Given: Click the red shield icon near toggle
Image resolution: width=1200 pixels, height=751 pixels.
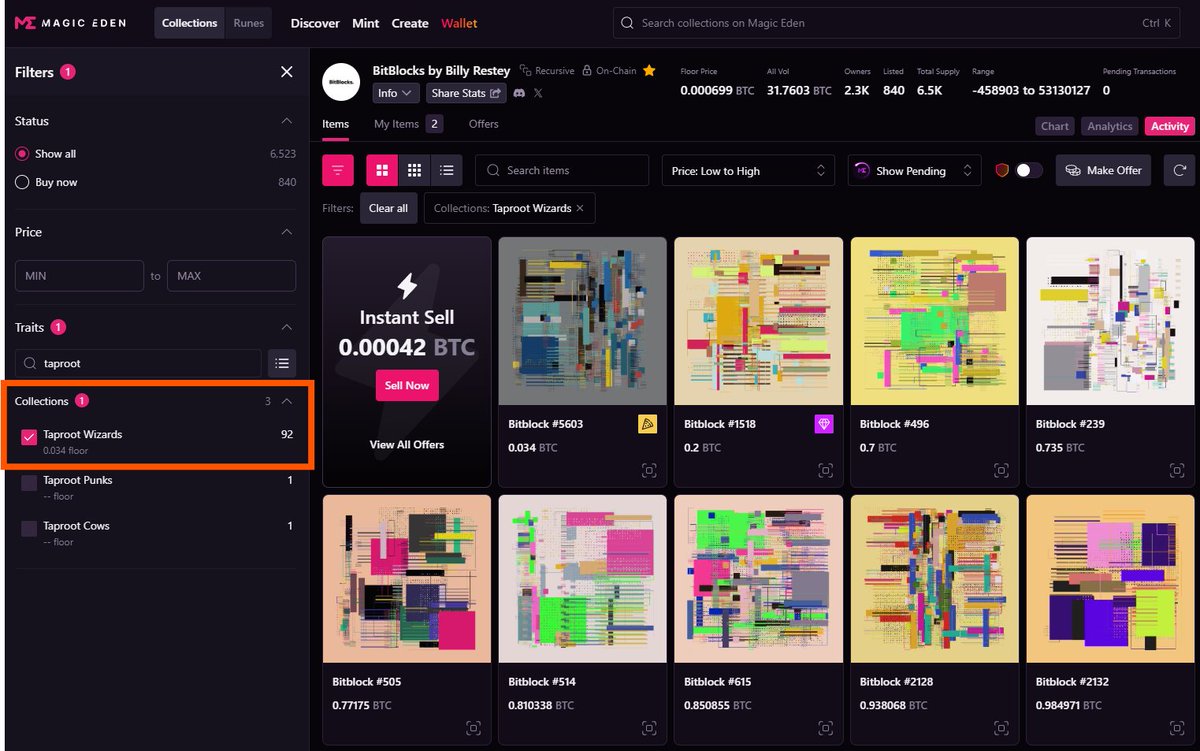Looking at the screenshot, I should pos(1002,170).
